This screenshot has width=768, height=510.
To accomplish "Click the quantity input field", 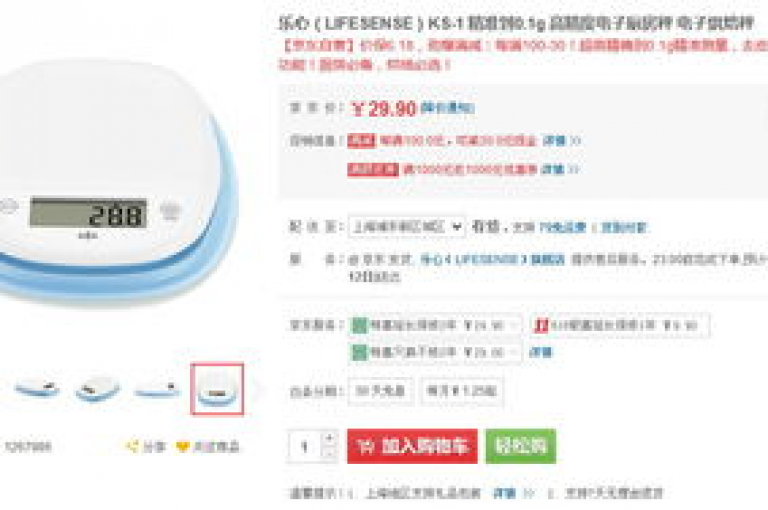I will tap(305, 446).
